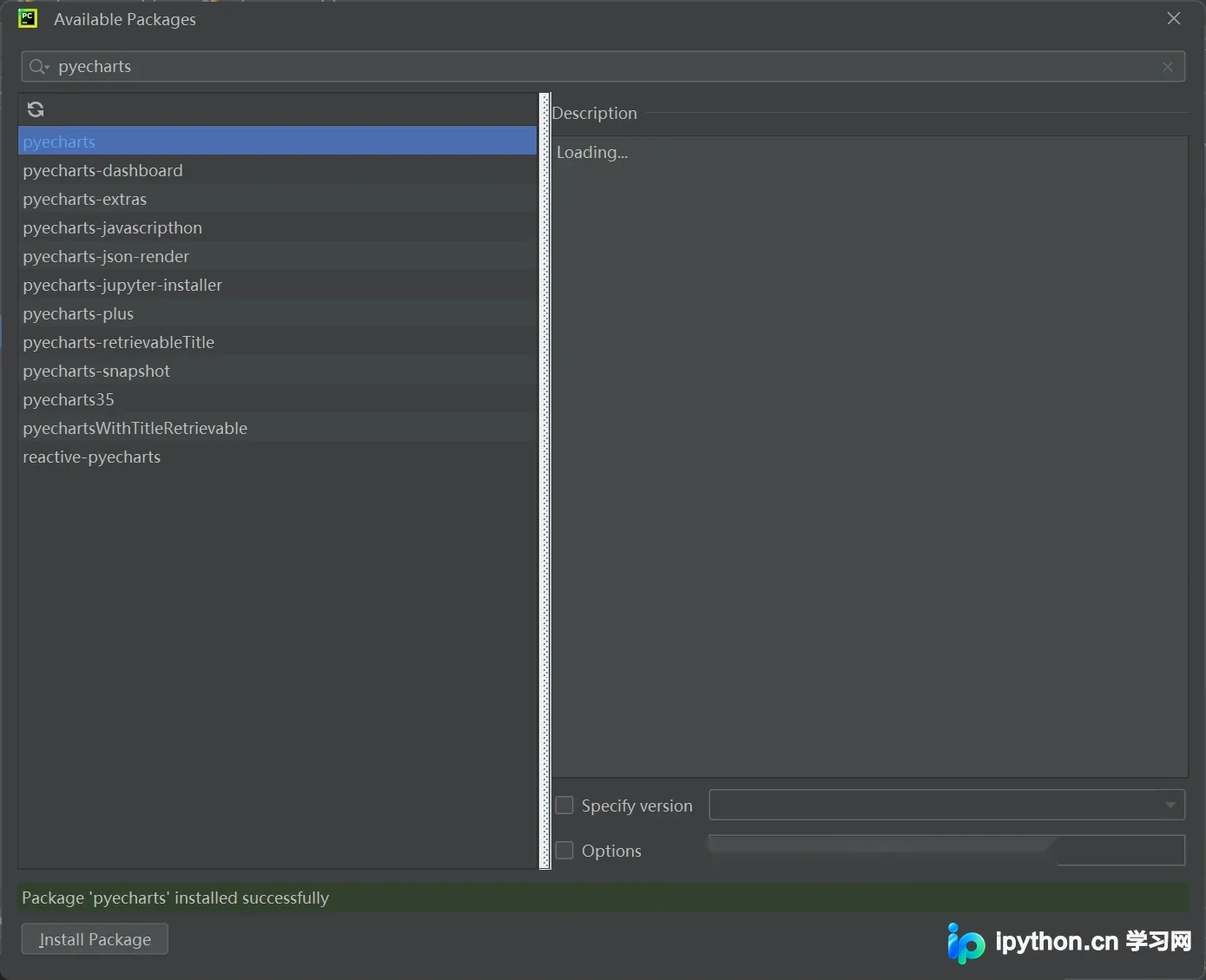
Task: Close the Available Packages dialog
Action: click(x=1174, y=18)
